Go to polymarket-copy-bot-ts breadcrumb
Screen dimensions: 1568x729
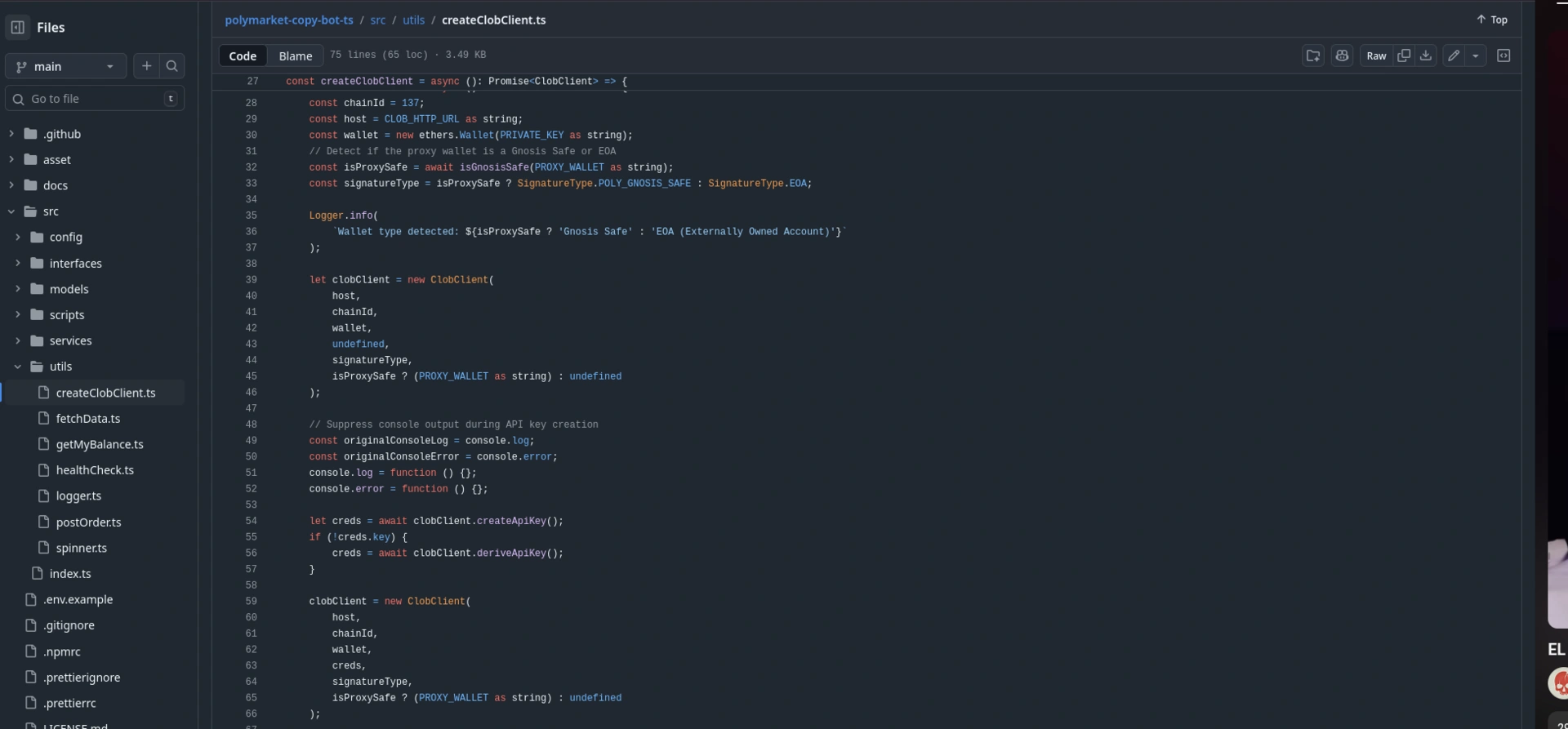coord(289,20)
